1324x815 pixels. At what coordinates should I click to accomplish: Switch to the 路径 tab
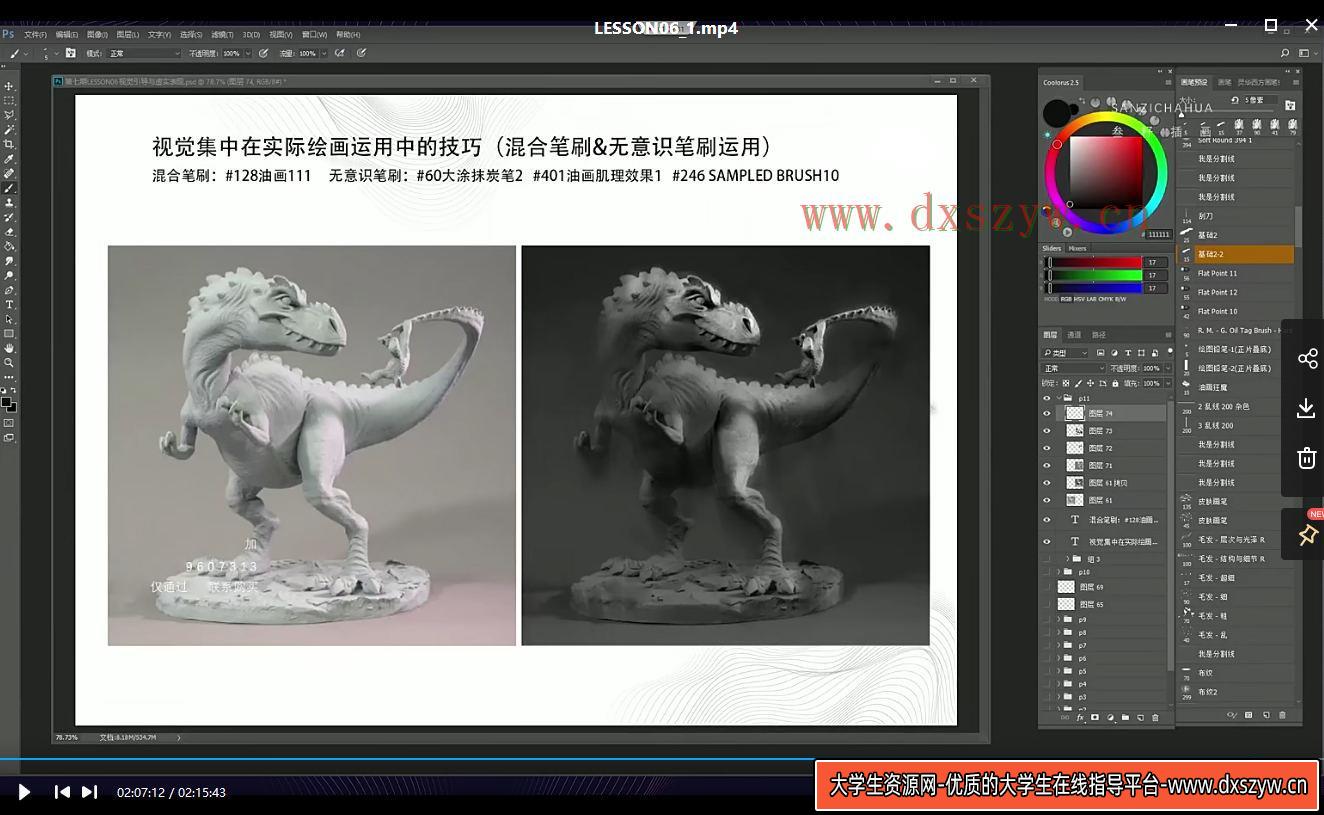coord(1099,335)
